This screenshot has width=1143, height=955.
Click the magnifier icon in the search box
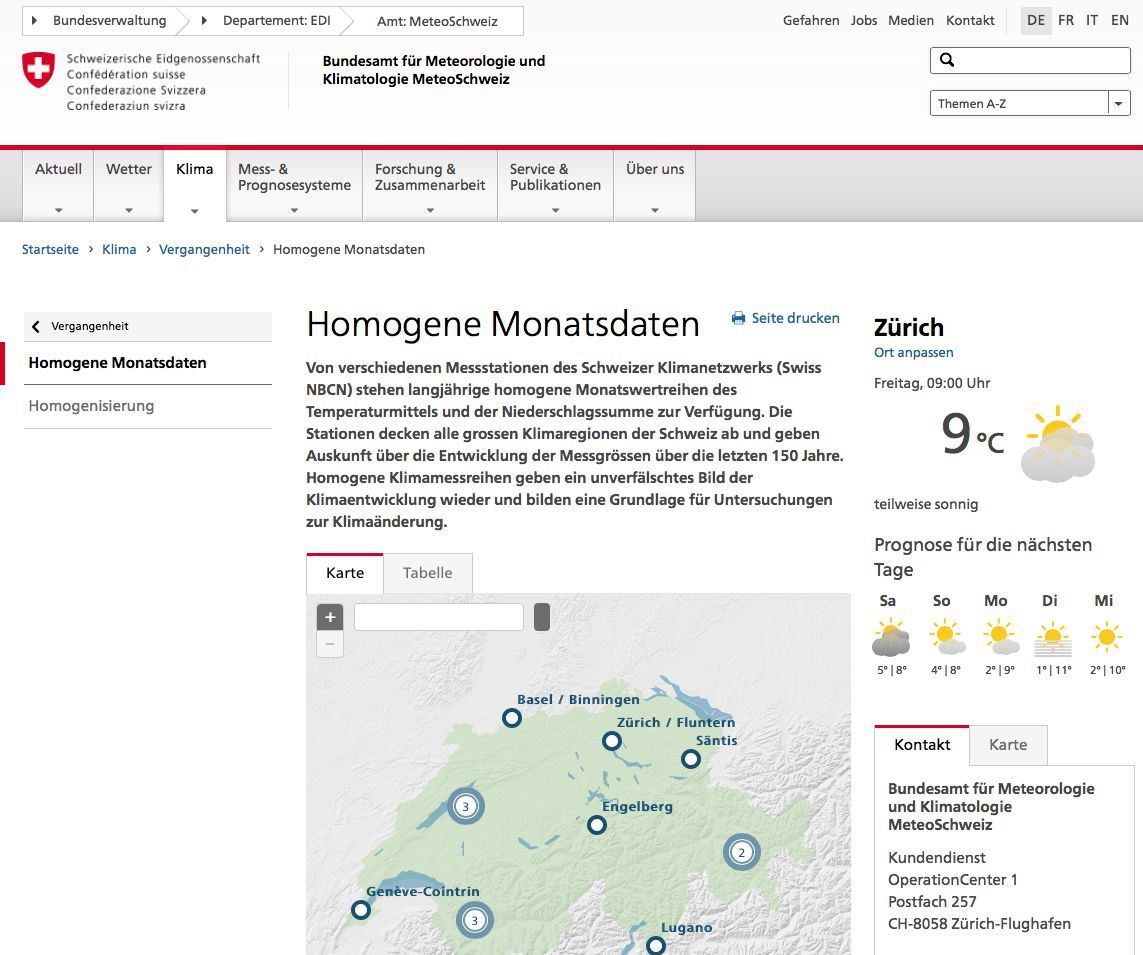pos(946,60)
